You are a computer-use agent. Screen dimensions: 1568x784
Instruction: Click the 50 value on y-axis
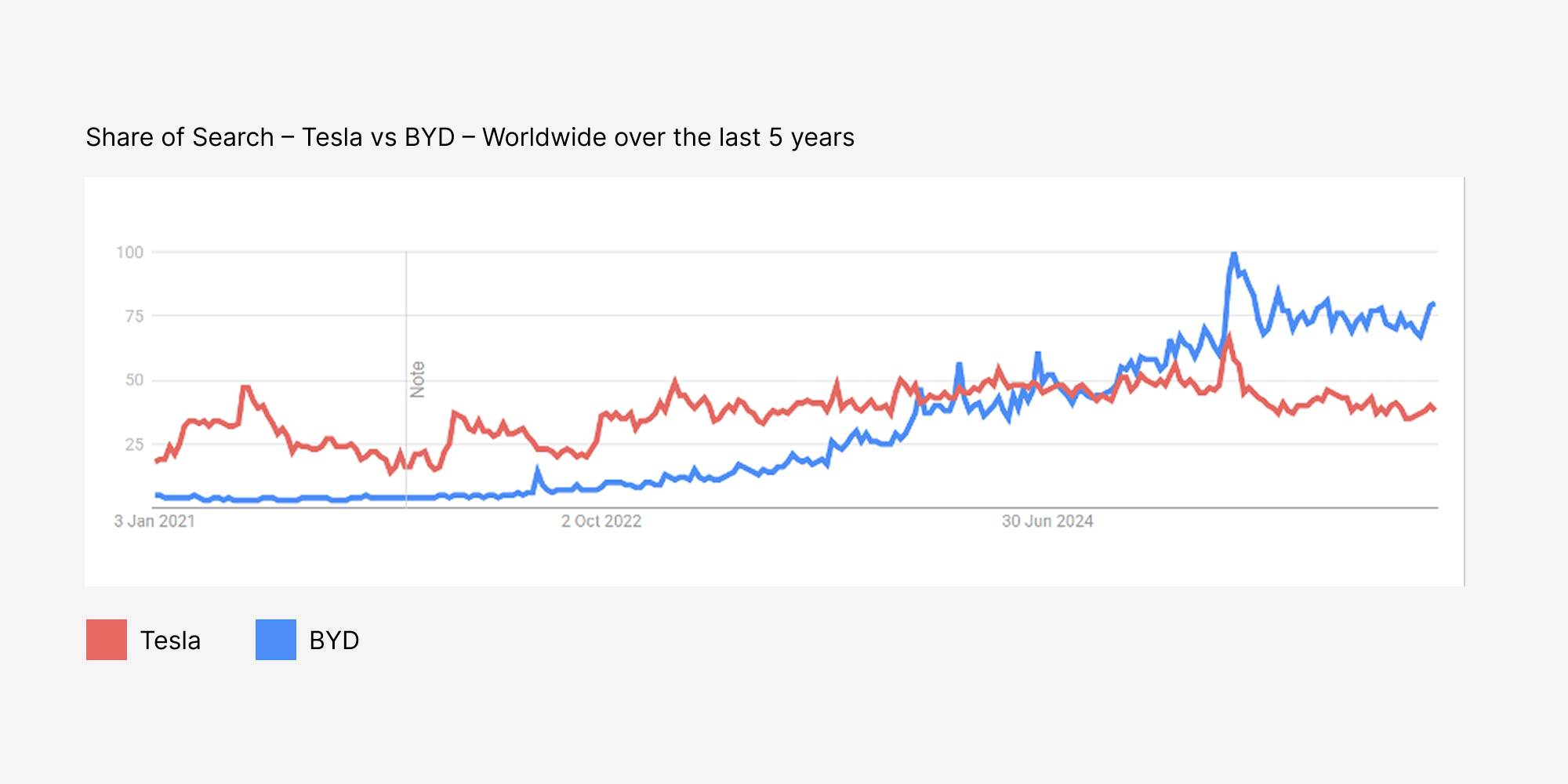click(134, 380)
